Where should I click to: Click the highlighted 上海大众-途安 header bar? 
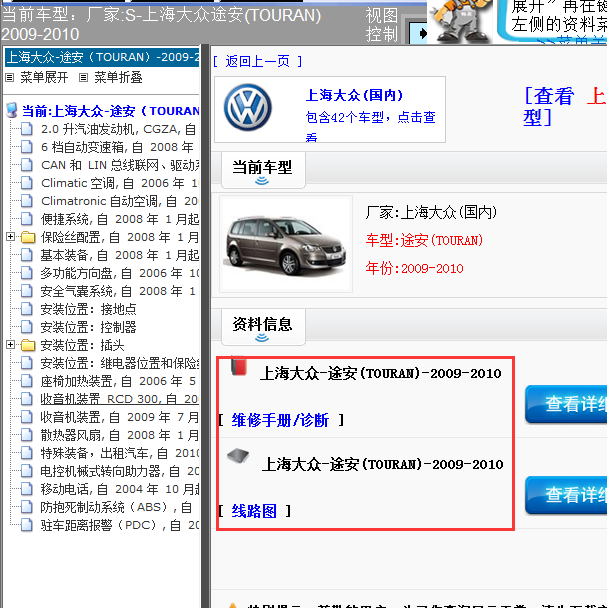click(102, 57)
